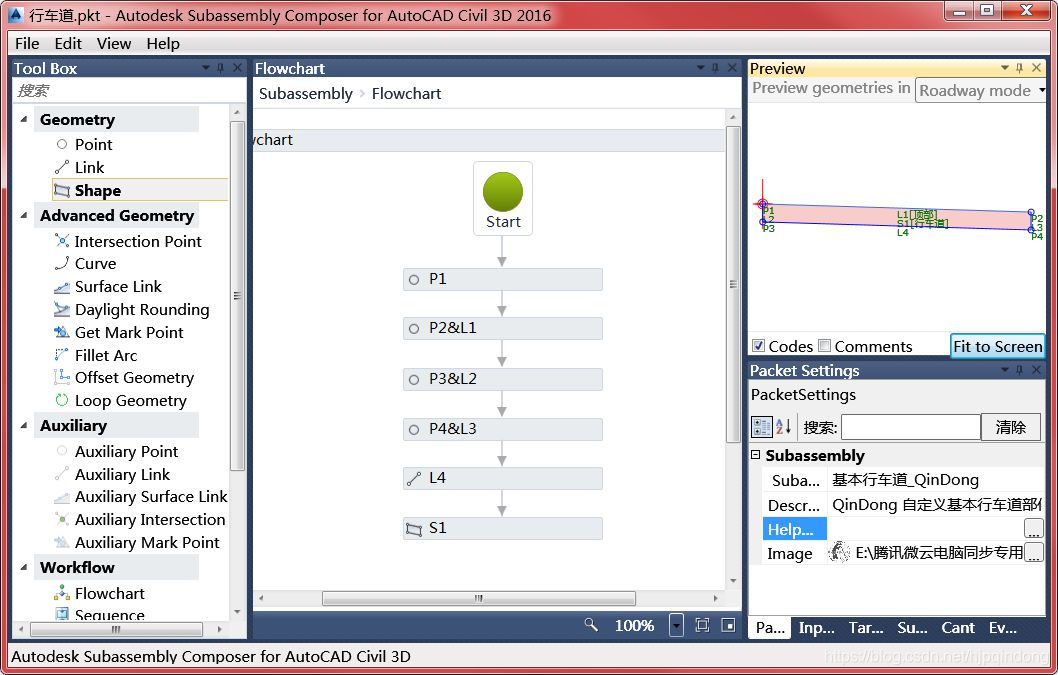The width and height of the screenshot is (1058, 675).
Task: Select the P3&L2 flowchart node
Action: click(x=503, y=379)
